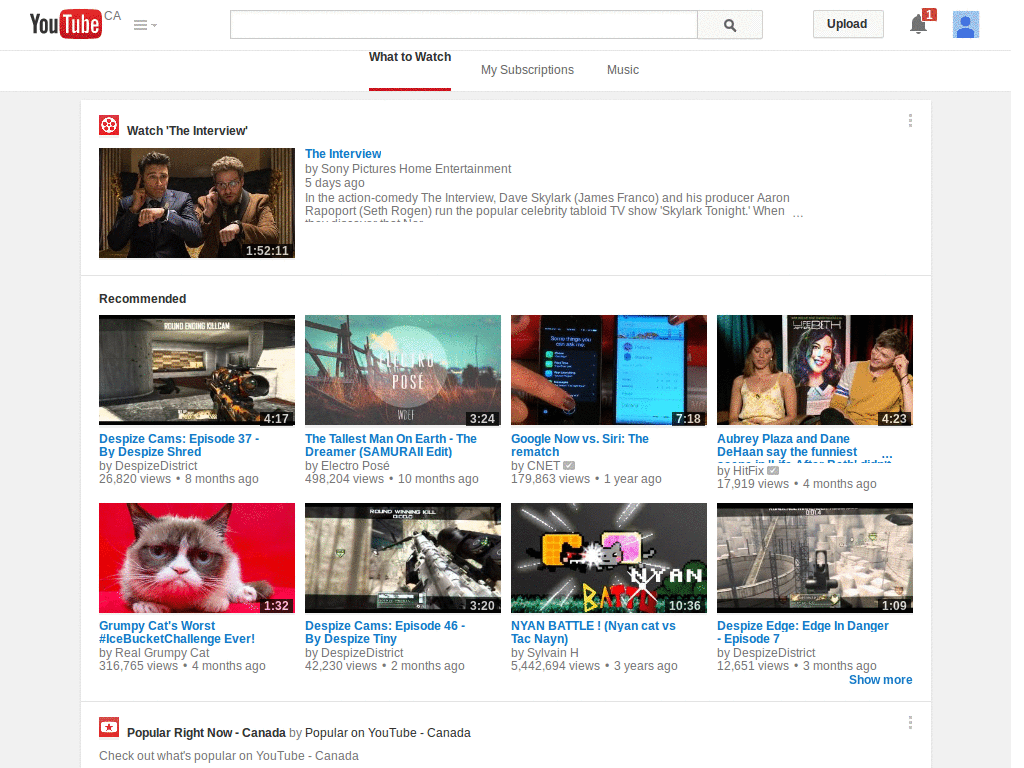Screen dimensions: 1024x768
Task: Open Electro Posé channel link
Action: tap(355, 466)
